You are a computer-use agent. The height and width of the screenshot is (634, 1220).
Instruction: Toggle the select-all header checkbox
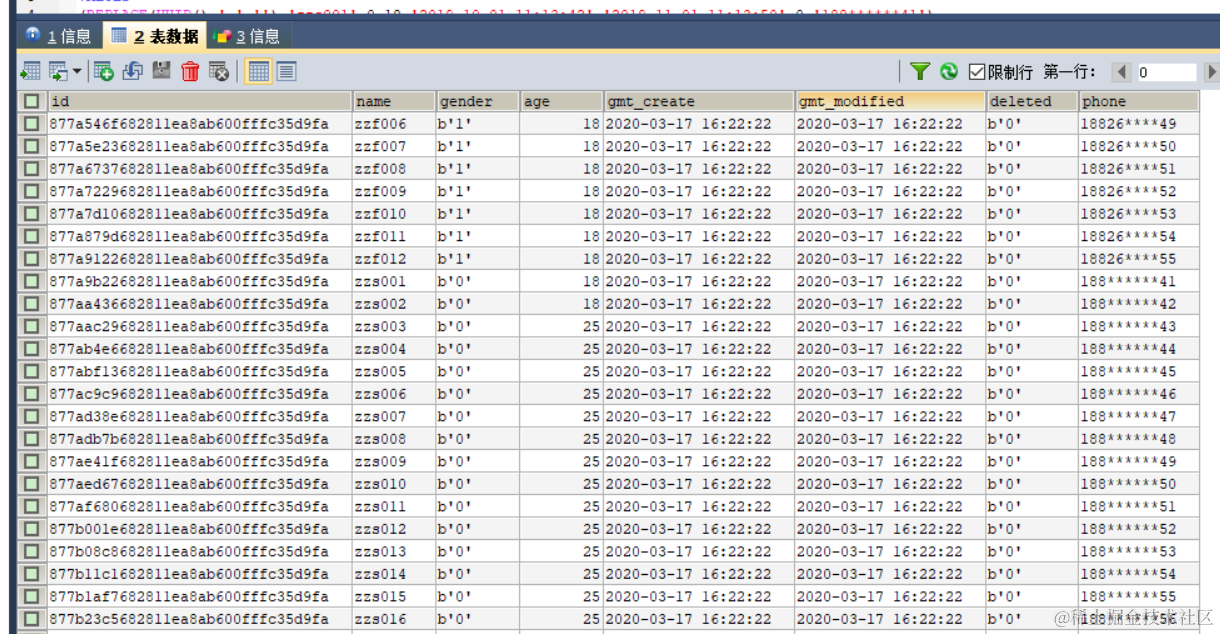pyautogui.click(x=33, y=101)
